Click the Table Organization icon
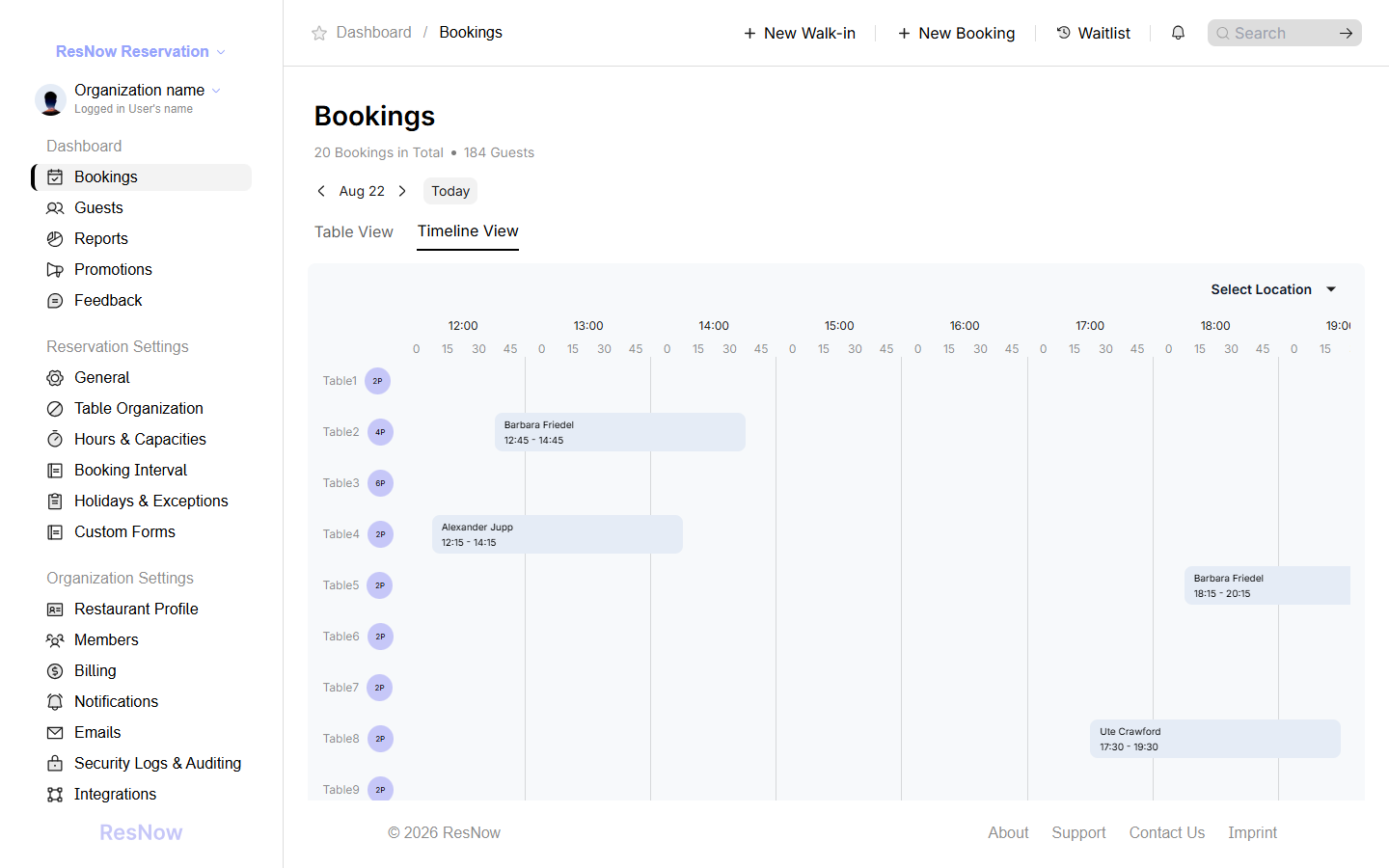The height and width of the screenshot is (868, 1389). [x=55, y=409]
